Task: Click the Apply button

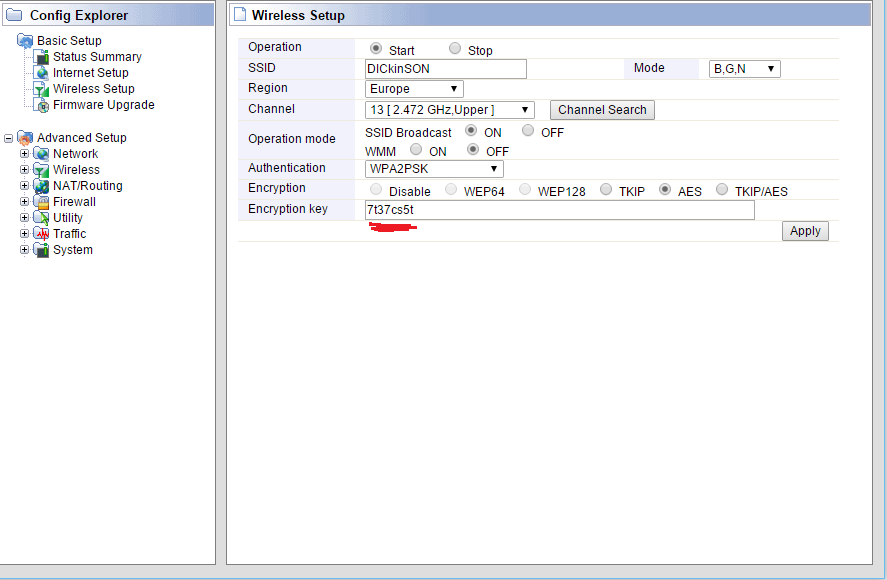Action: 805,231
